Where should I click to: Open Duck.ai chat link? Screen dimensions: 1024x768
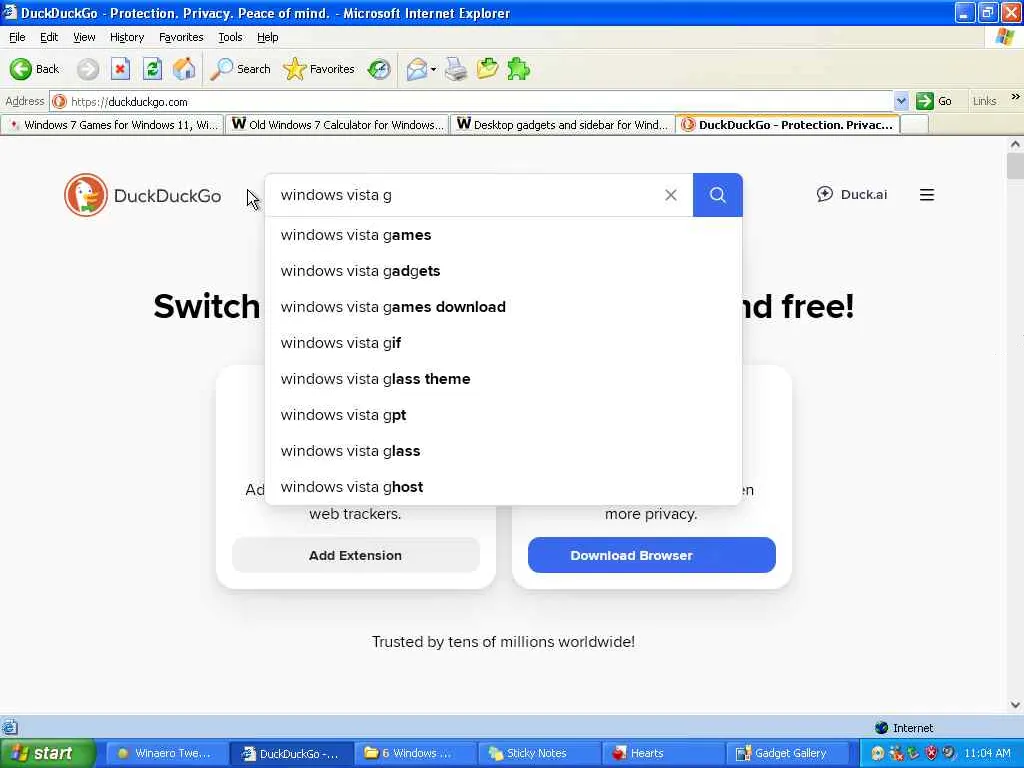pyautogui.click(x=852, y=194)
